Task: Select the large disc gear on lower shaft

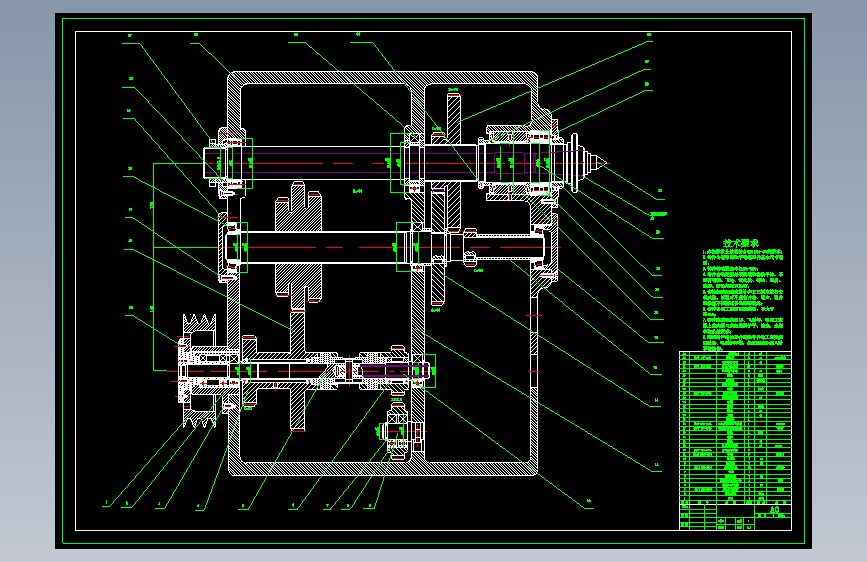Action: (297, 371)
